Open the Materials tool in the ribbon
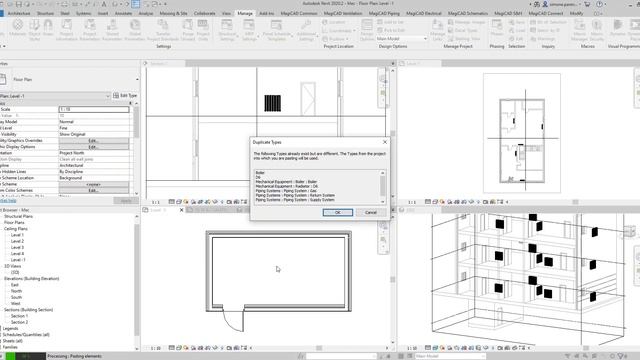The height and width of the screenshot is (360, 640). click(x=18, y=29)
